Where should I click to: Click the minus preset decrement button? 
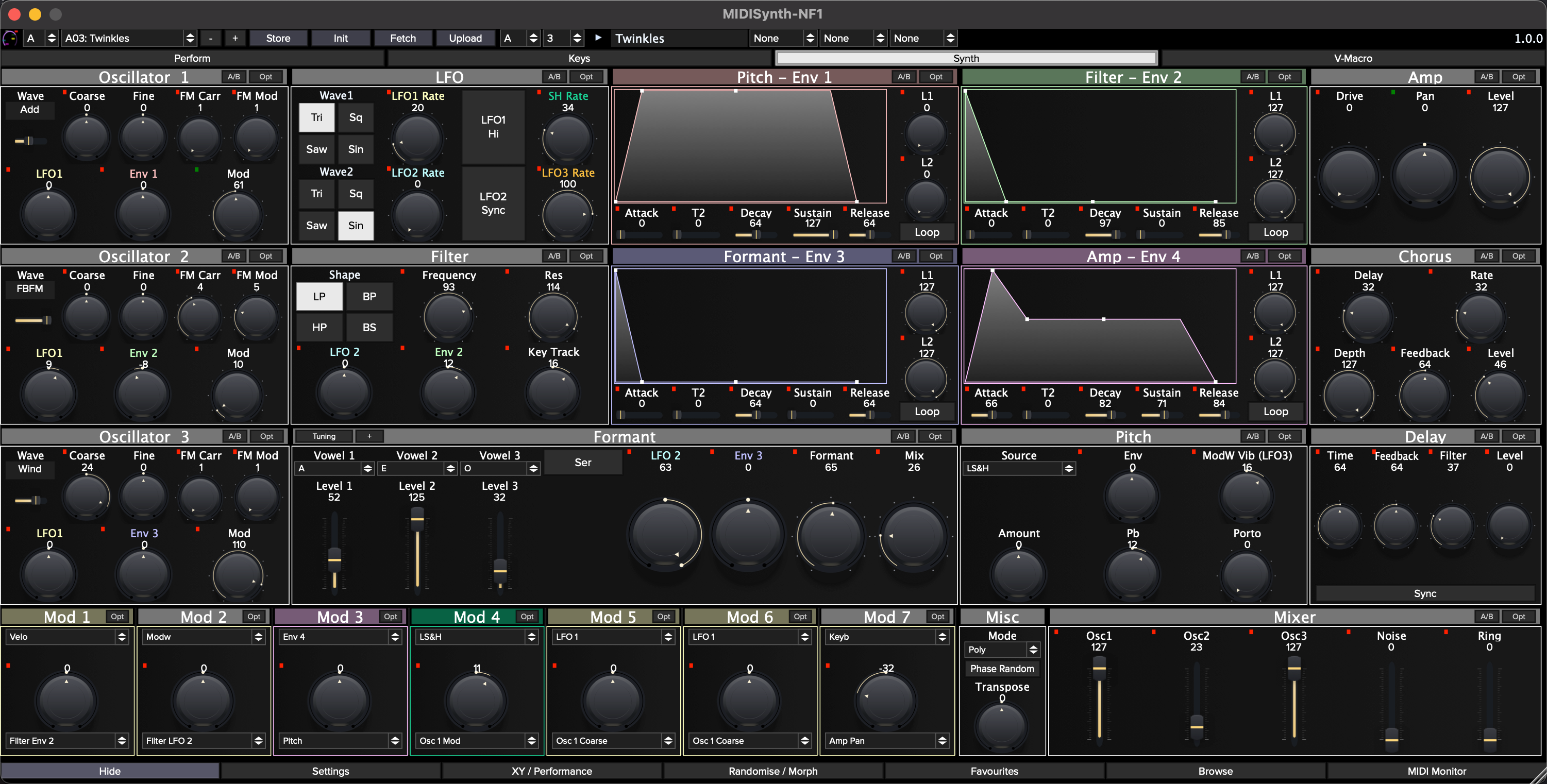point(210,39)
